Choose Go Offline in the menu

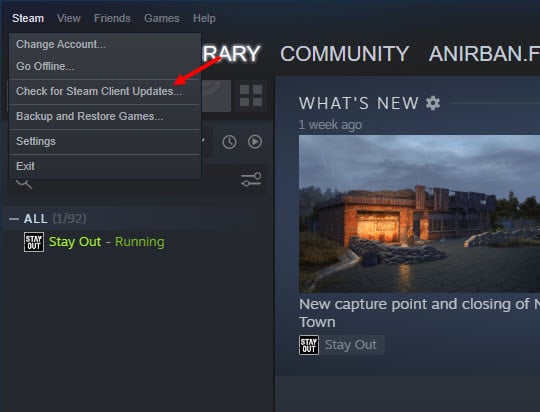[105, 66]
